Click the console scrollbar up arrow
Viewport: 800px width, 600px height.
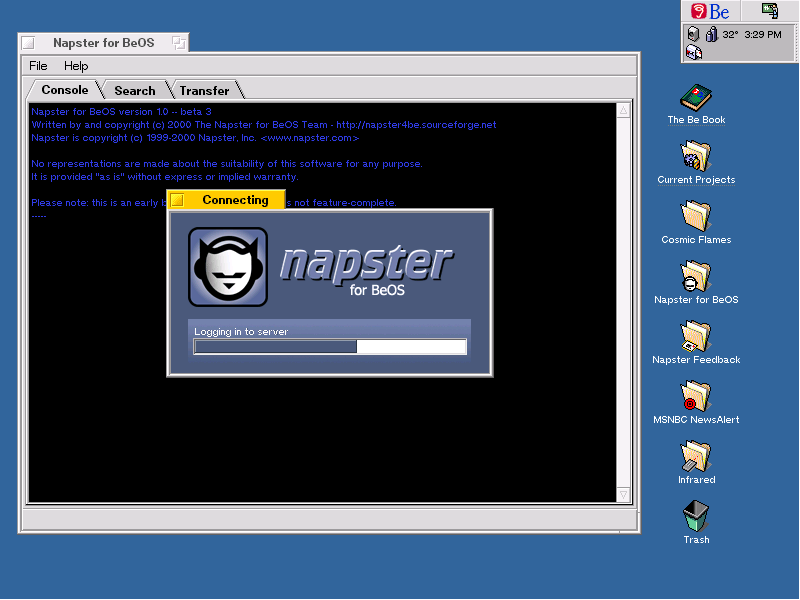[x=623, y=110]
